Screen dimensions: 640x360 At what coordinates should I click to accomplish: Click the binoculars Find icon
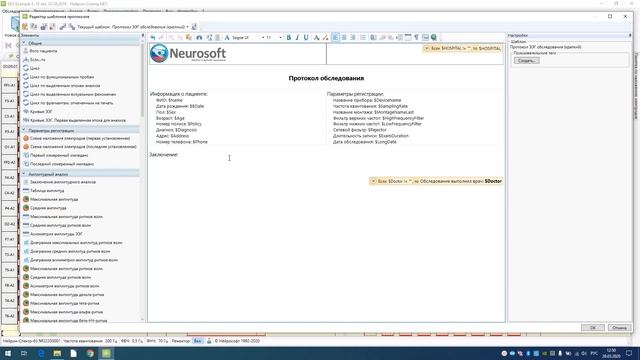pyautogui.click(x=199, y=38)
